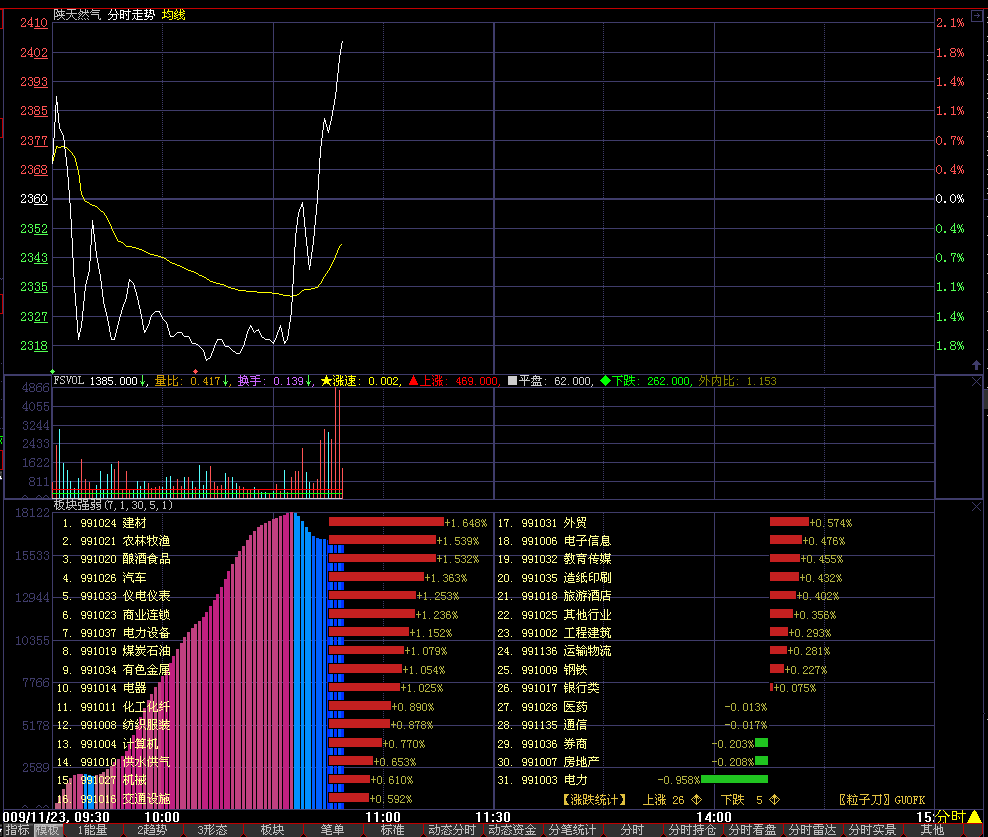Open the 分时雷达 tab
988x837 pixels.
pos(811,830)
